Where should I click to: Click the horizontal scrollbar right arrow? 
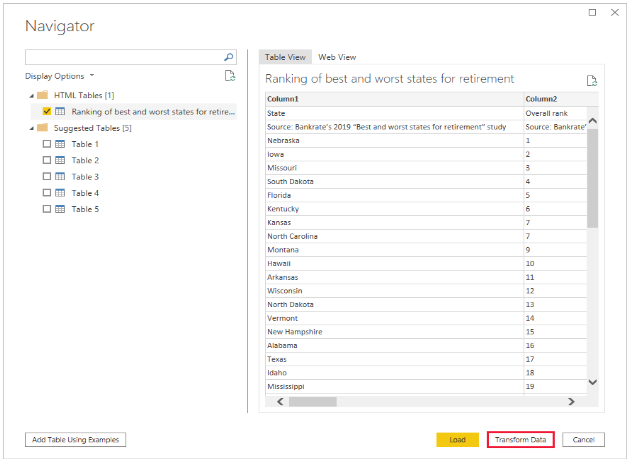[571, 401]
